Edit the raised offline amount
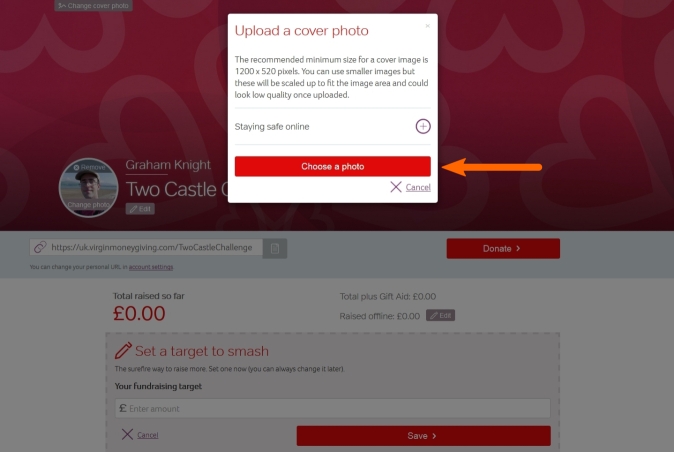This screenshot has height=452, width=674. [441, 315]
